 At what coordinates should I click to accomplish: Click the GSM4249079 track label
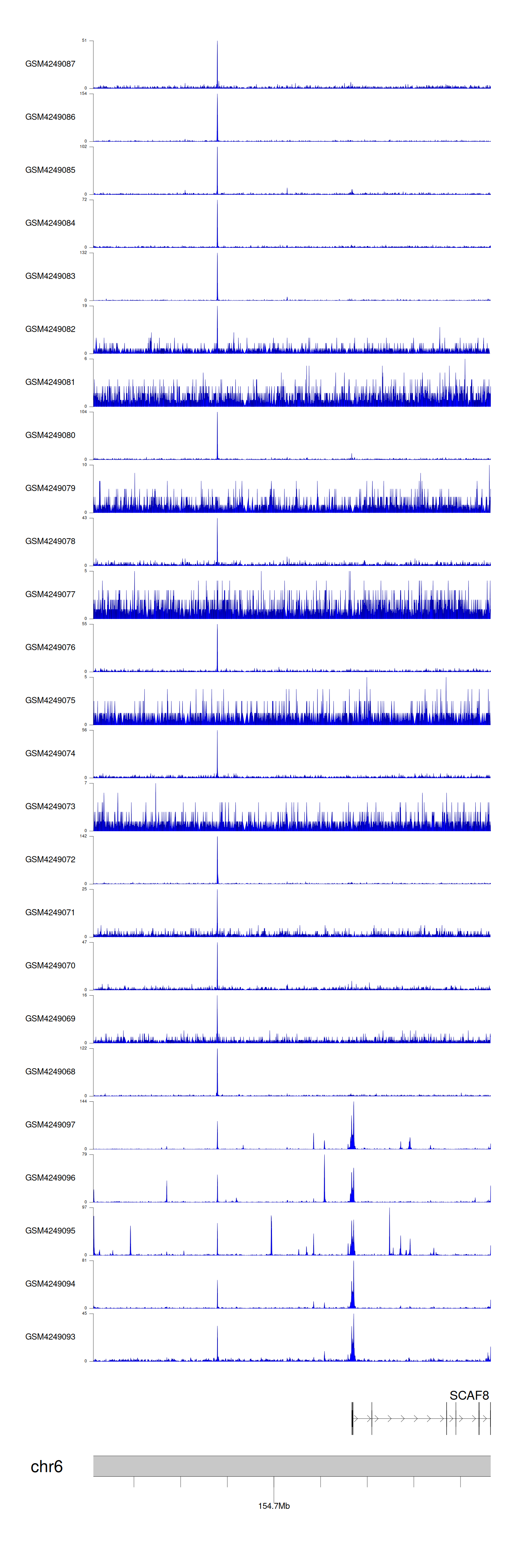point(50,488)
